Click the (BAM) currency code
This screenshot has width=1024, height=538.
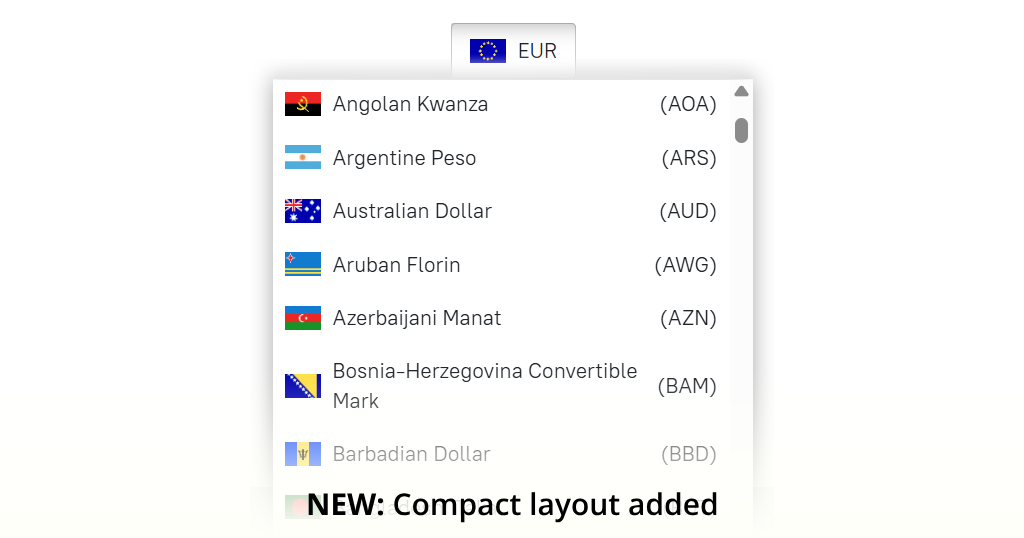pos(687,386)
